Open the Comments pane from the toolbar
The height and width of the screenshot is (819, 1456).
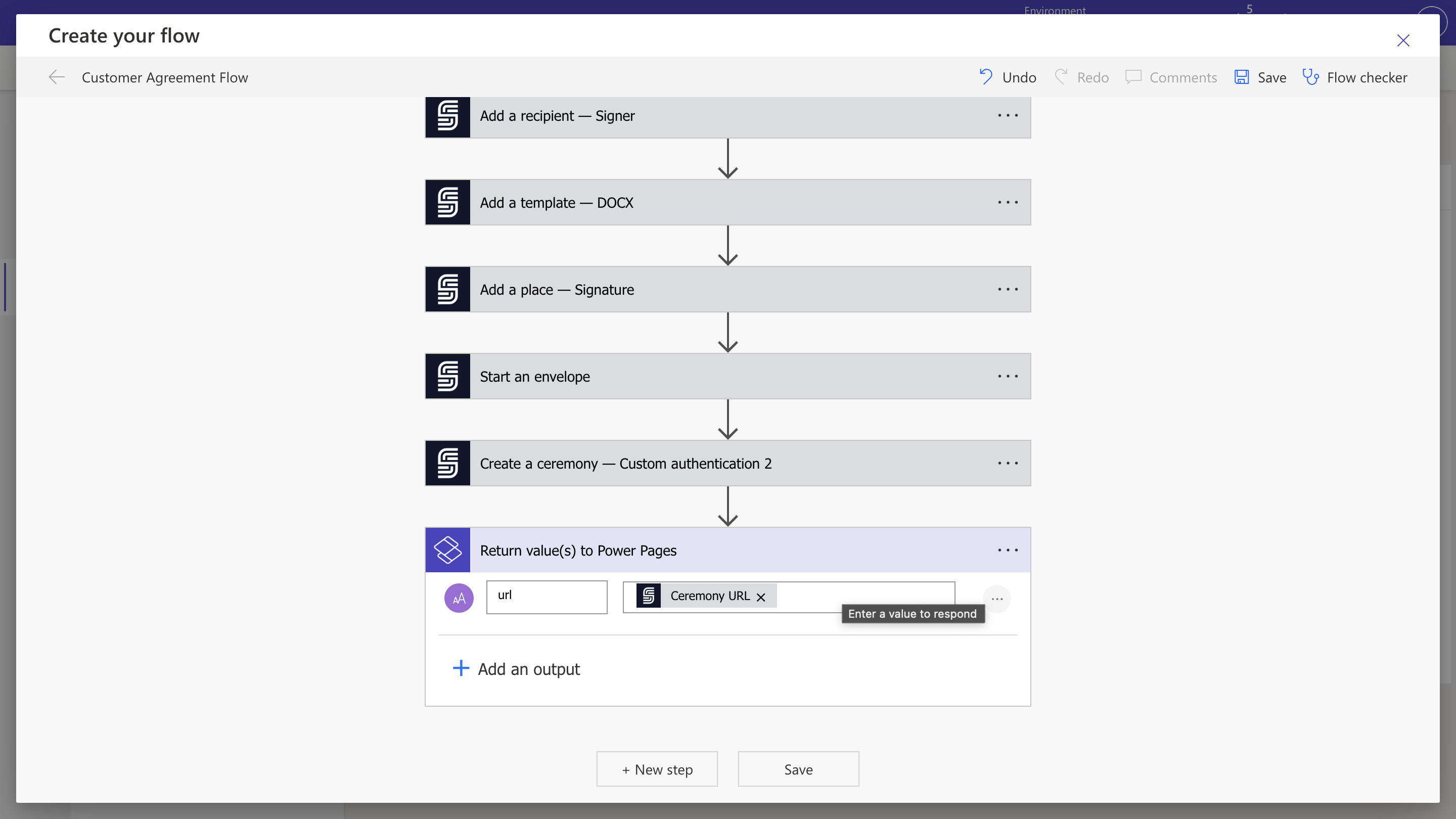(1171, 77)
